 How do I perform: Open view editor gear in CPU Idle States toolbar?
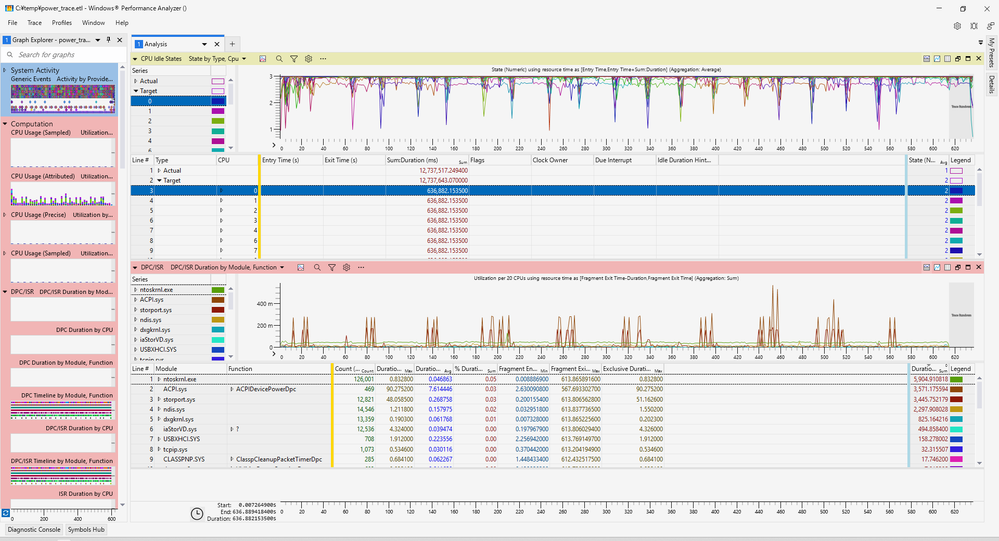[308, 59]
